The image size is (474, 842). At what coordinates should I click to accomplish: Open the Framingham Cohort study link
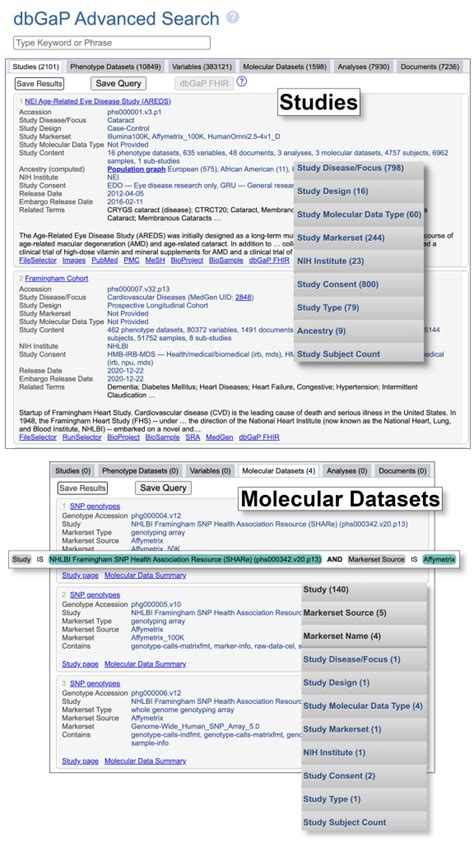tap(56, 279)
